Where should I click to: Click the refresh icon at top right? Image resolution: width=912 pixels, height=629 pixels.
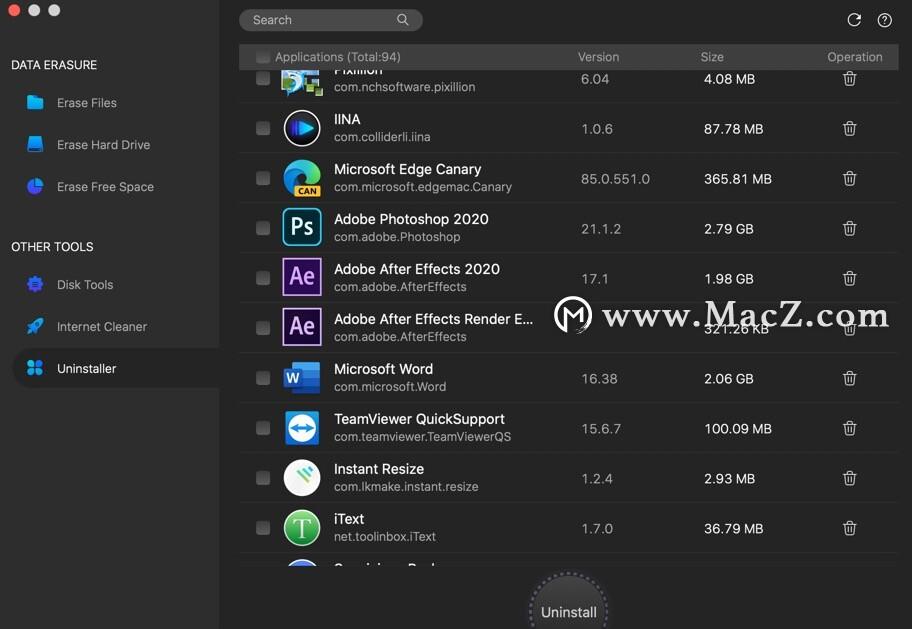point(854,20)
